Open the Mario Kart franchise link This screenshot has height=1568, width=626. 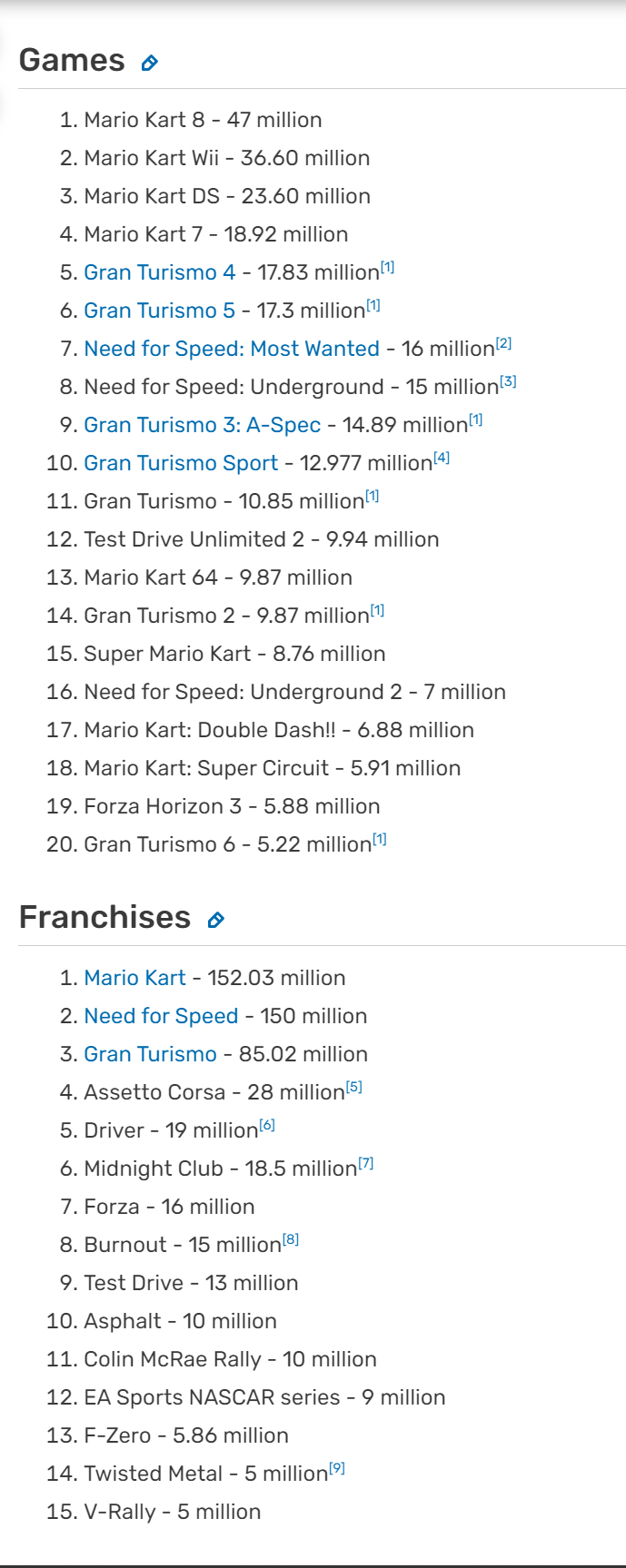click(135, 978)
